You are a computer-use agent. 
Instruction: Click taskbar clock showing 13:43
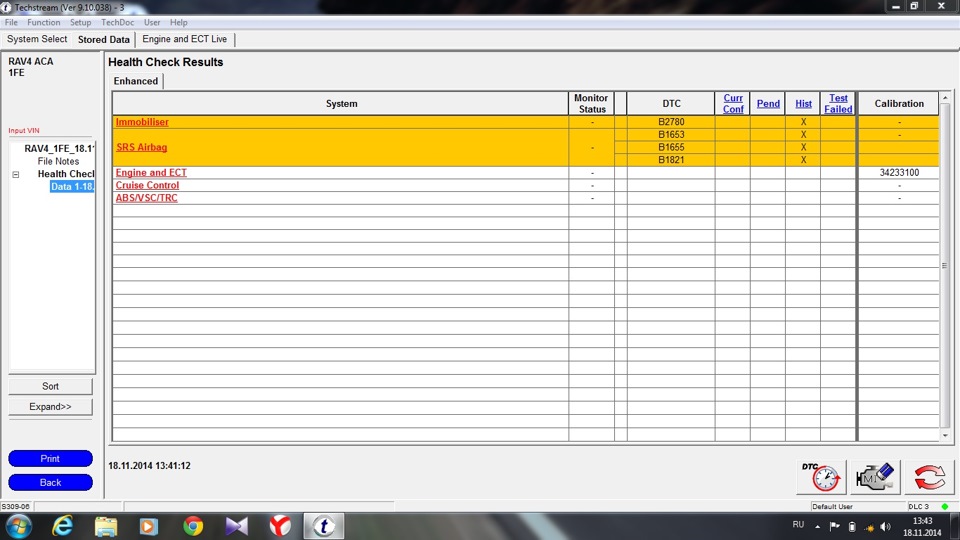[922, 527]
